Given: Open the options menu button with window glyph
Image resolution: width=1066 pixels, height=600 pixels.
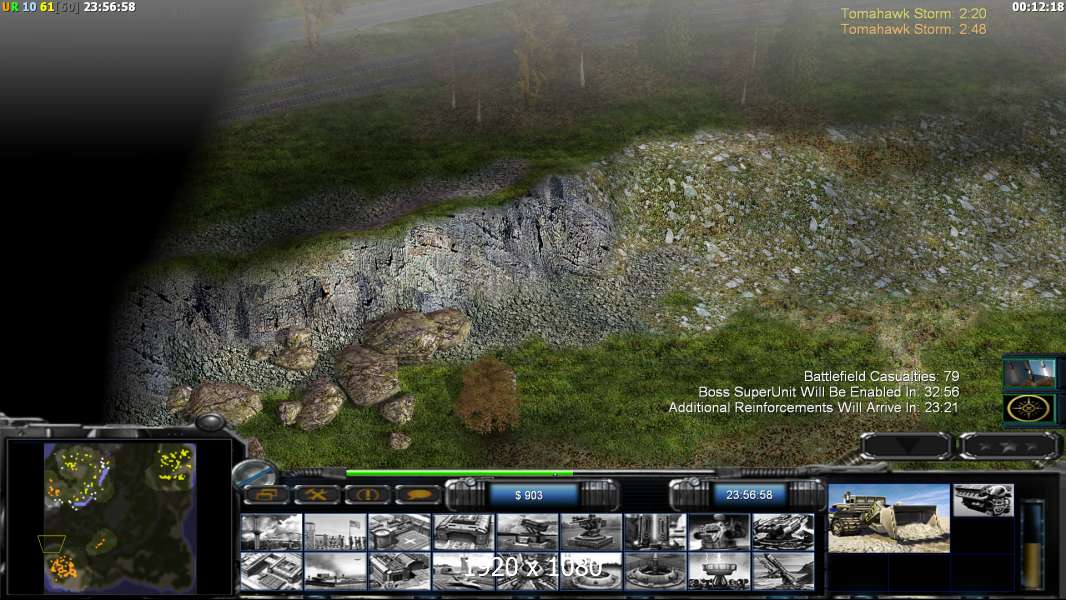Looking at the screenshot, I should (x=266, y=494).
